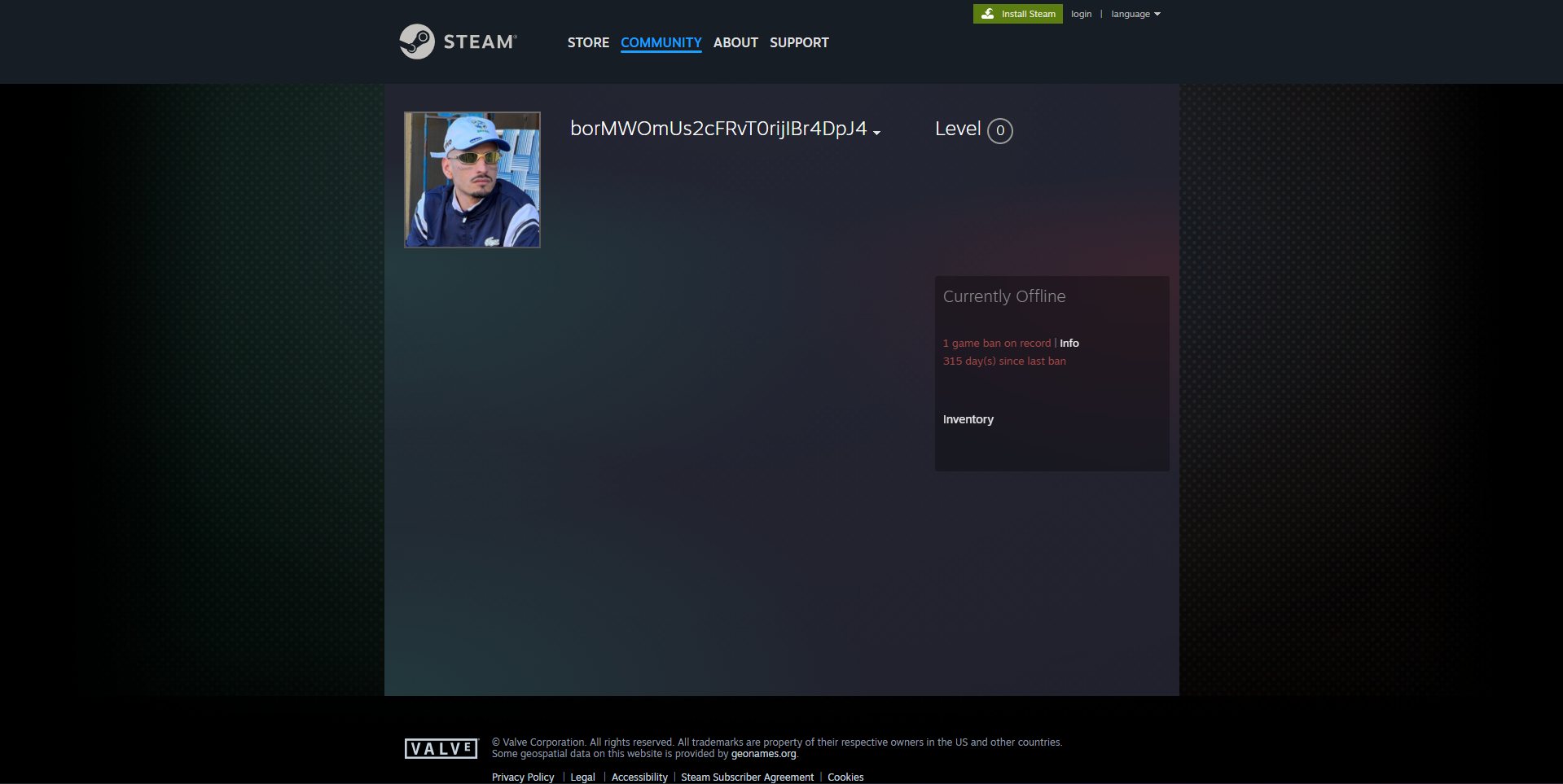1563x784 pixels.
Task: Open the Cookies footer link
Action: coord(845,777)
